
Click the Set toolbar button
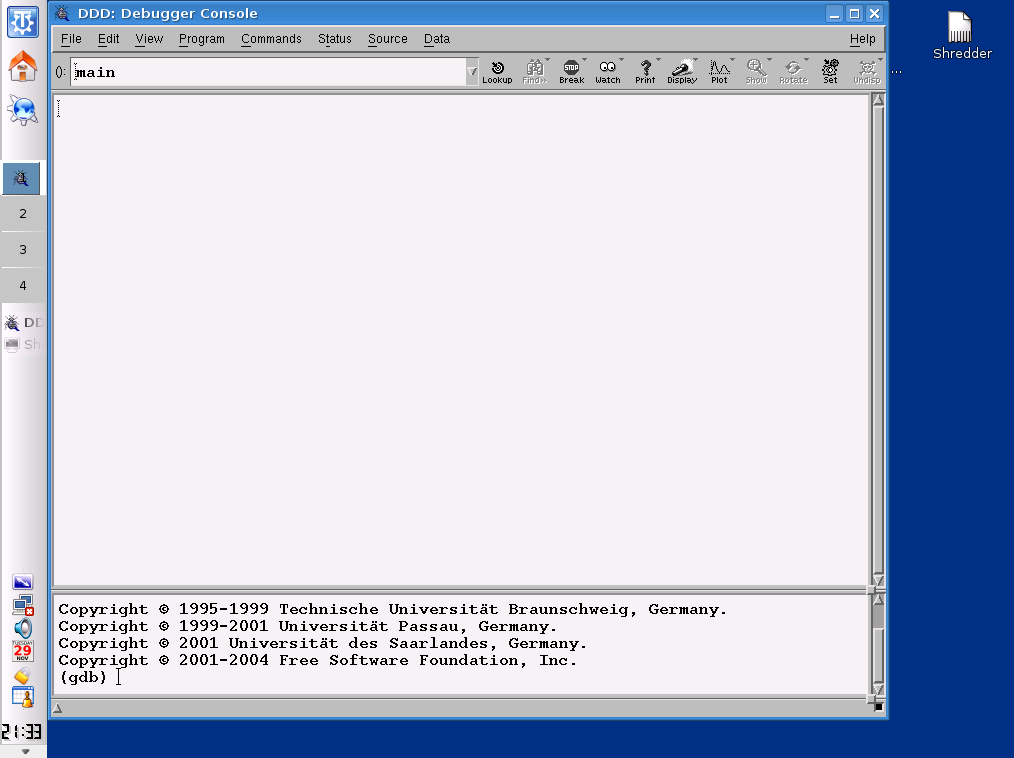pyautogui.click(x=830, y=72)
